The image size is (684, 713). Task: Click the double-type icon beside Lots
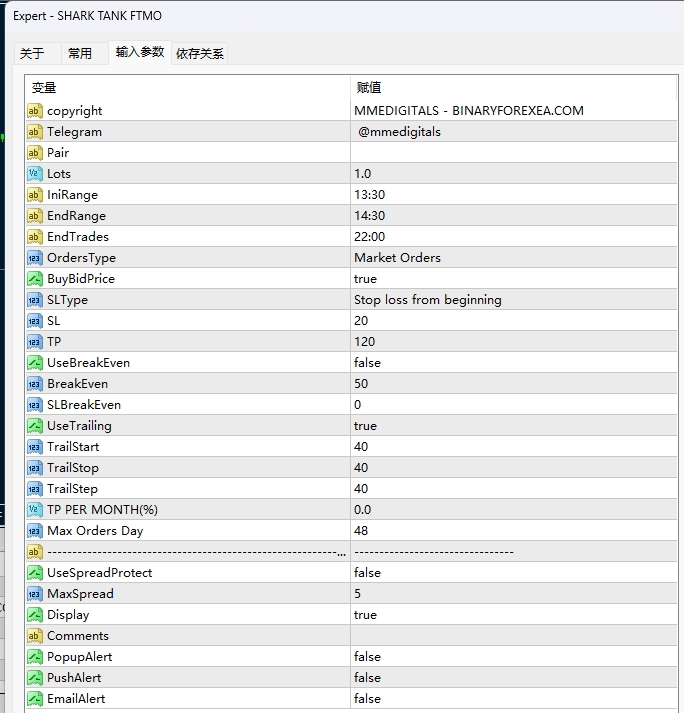point(35,174)
